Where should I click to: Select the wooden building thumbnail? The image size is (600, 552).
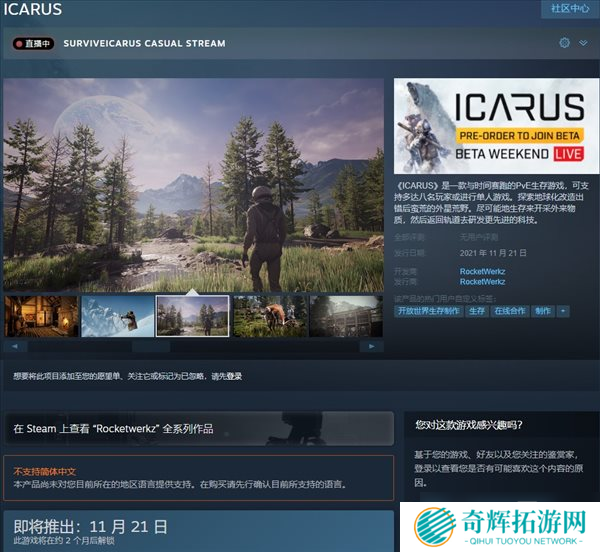click(345, 316)
